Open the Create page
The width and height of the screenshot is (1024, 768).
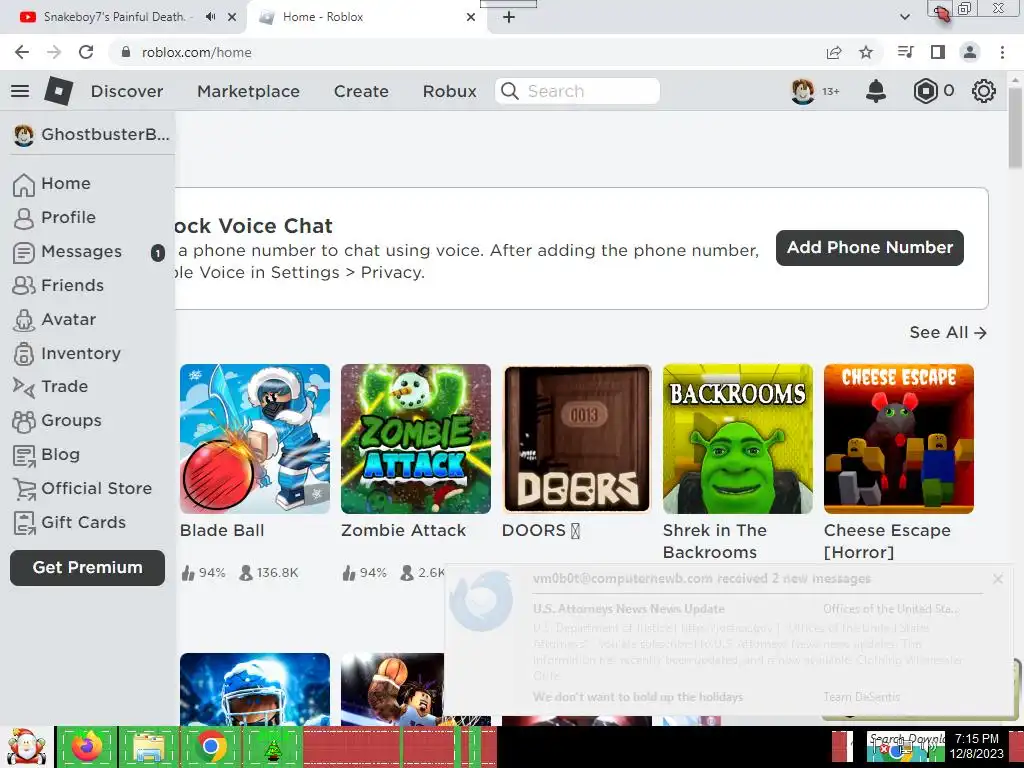click(x=361, y=91)
